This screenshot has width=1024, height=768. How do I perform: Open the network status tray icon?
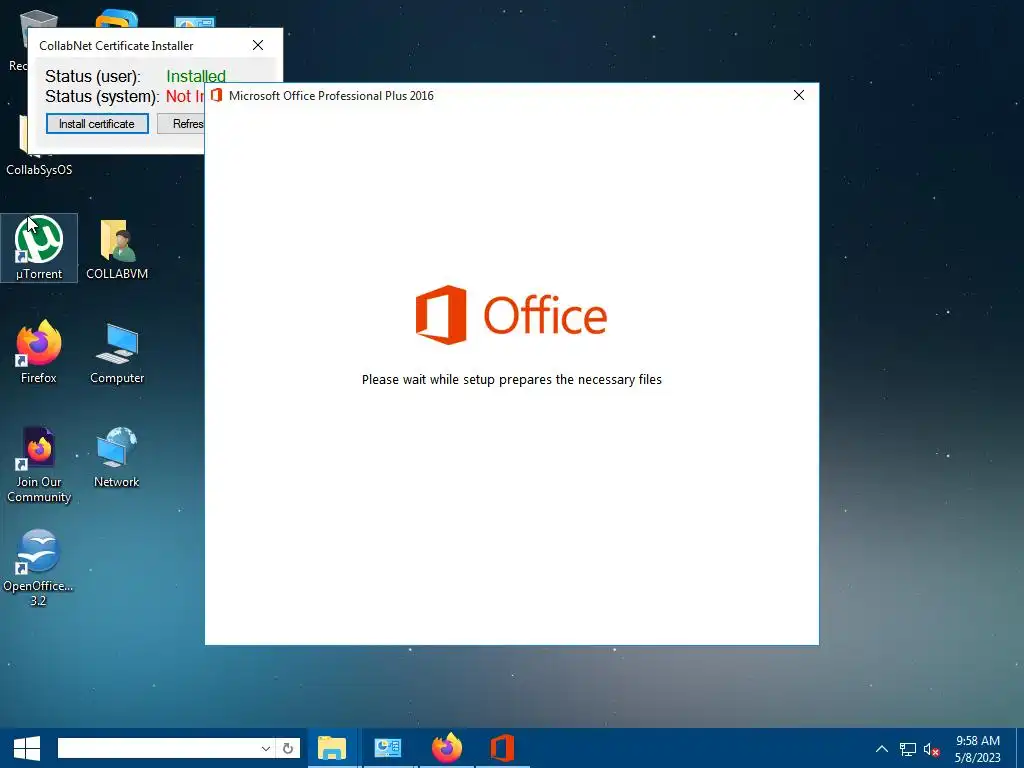907,749
